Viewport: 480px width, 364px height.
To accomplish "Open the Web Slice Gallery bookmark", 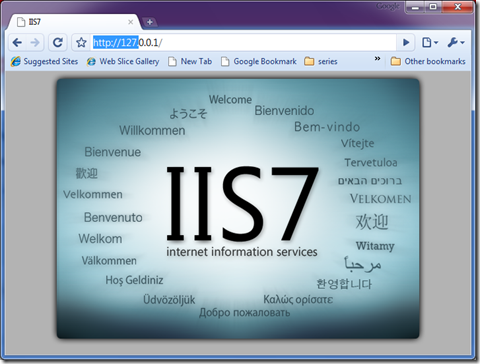I will pyautogui.click(x=123, y=61).
